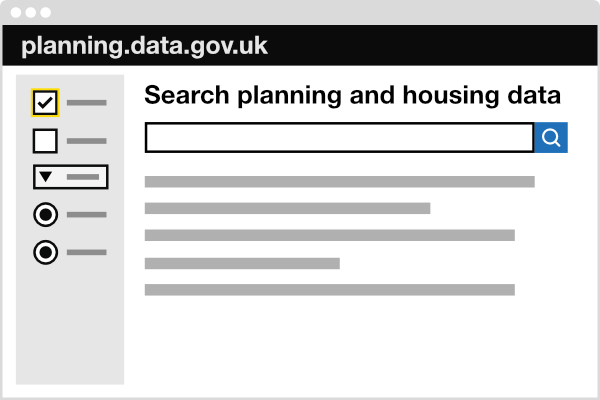
Task: Click the label line beside the empty checkbox
Action: pos(86,141)
